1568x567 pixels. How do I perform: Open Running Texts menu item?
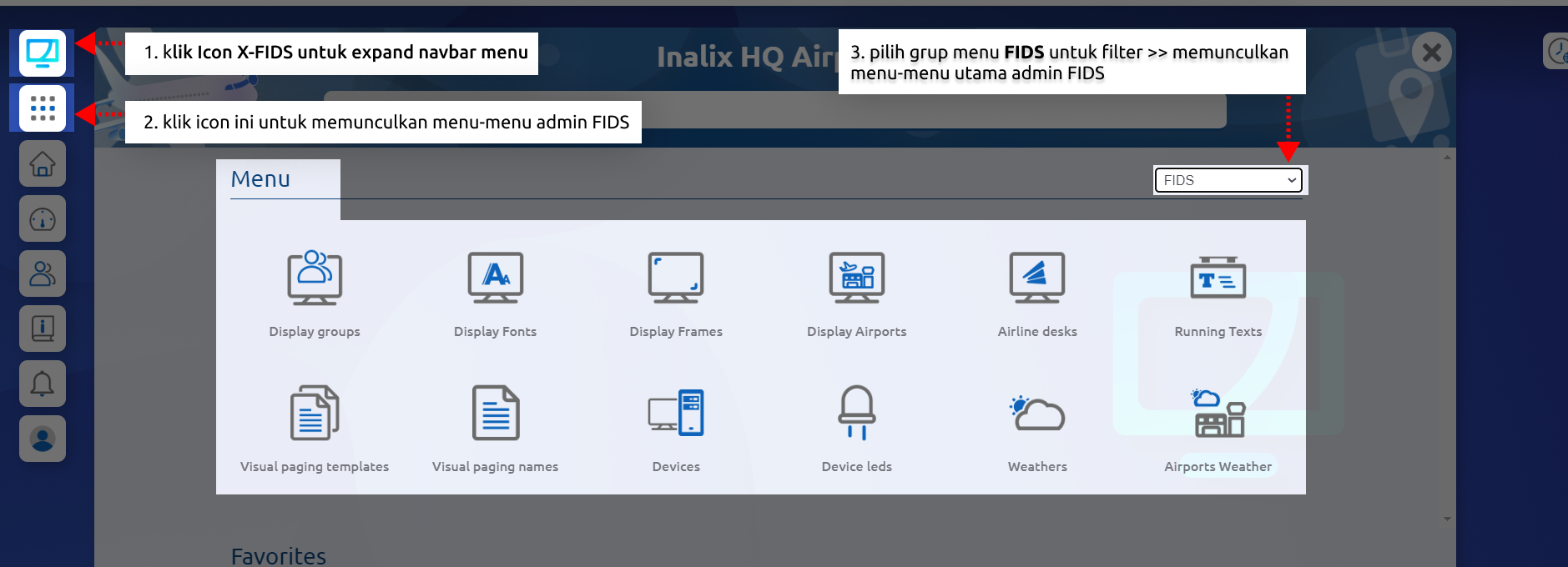1218,294
